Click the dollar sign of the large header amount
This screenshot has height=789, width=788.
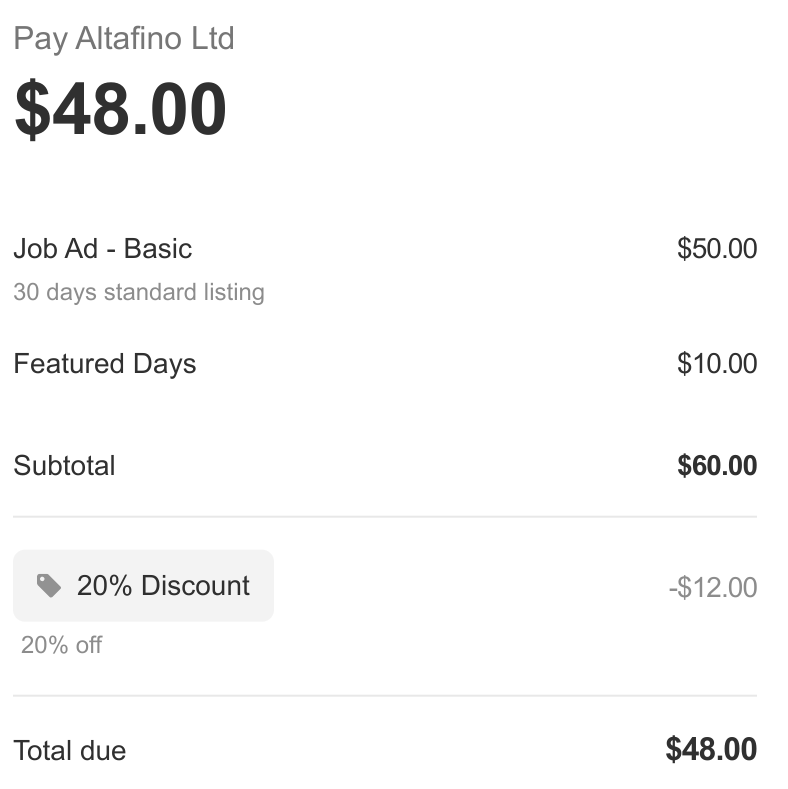[x=32, y=110]
